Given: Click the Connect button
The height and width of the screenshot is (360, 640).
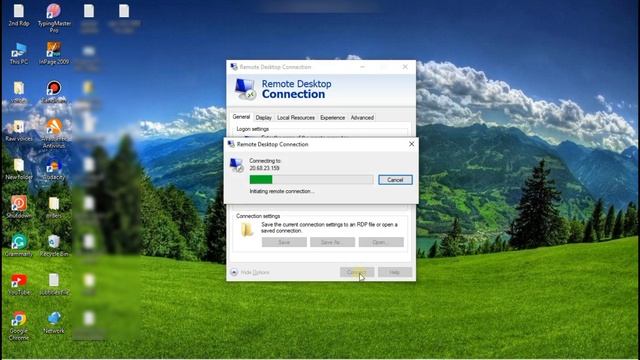Looking at the screenshot, I should (357, 272).
